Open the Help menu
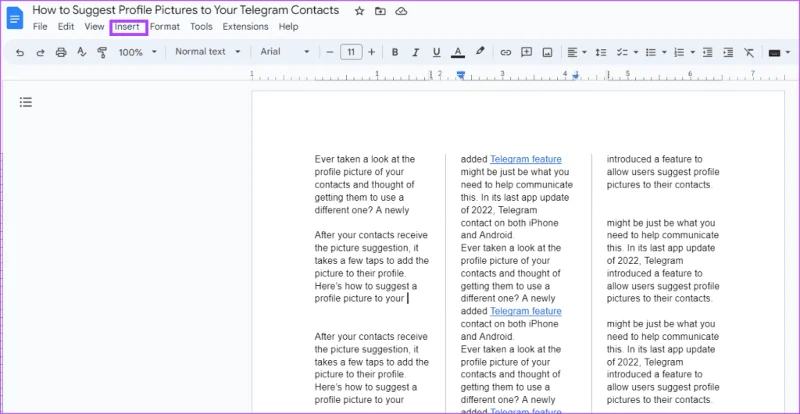 coord(288,27)
